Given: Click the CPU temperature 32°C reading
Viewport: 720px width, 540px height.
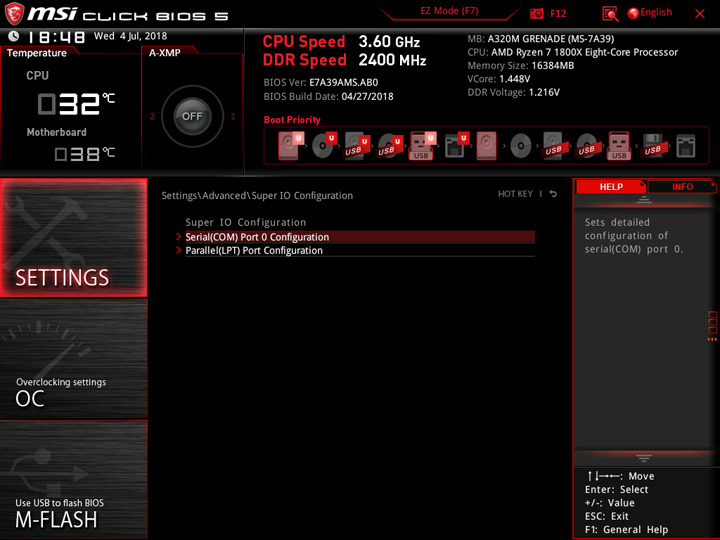Looking at the screenshot, I should click(76, 104).
